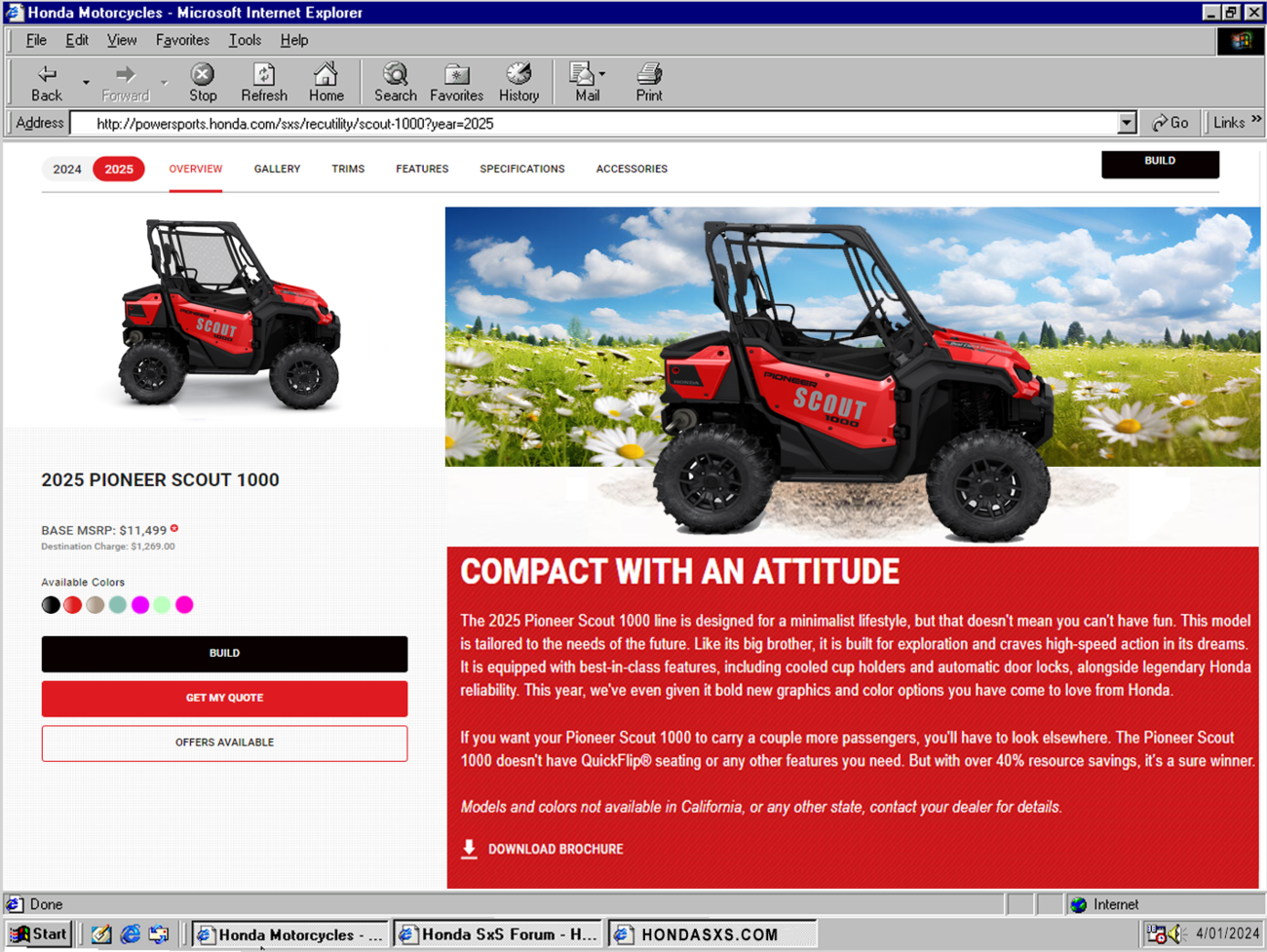Image resolution: width=1267 pixels, height=952 pixels.
Task: Click the Windows flag throbber logo
Action: pos(1241,41)
